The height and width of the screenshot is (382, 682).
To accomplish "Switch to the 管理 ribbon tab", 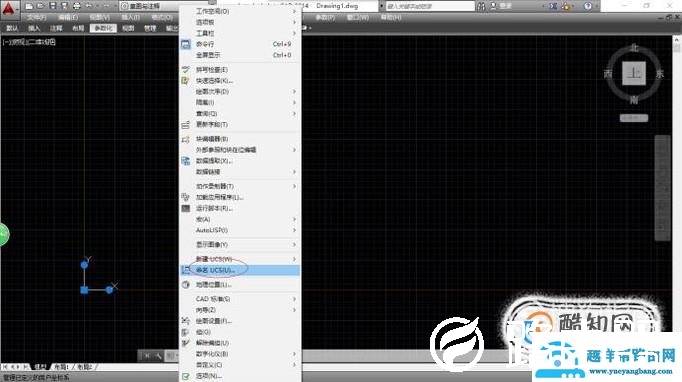I will pos(150,28).
